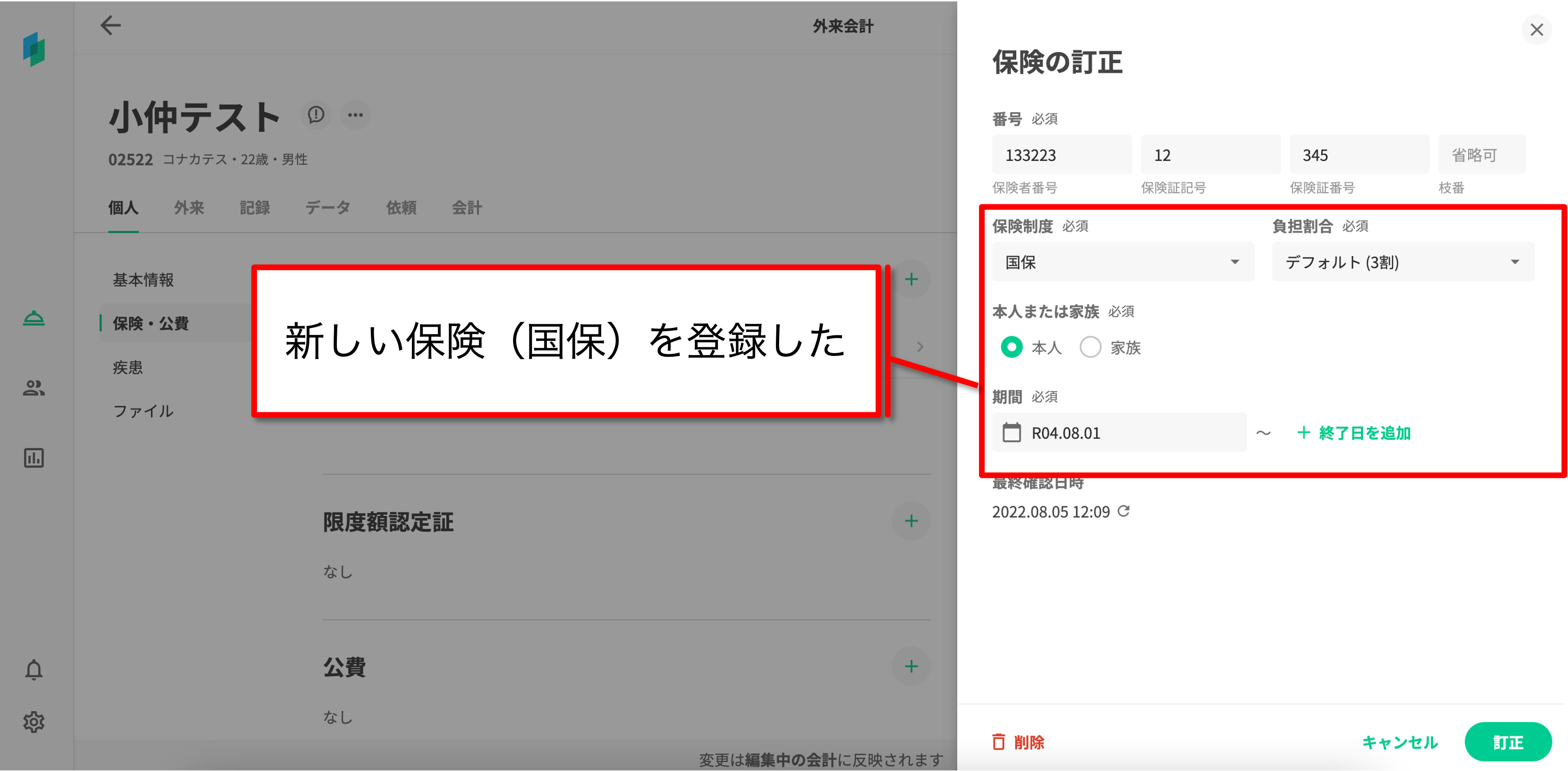Switch to the 外来 tab
This screenshot has height=771, width=1568.
[x=189, y=208]
